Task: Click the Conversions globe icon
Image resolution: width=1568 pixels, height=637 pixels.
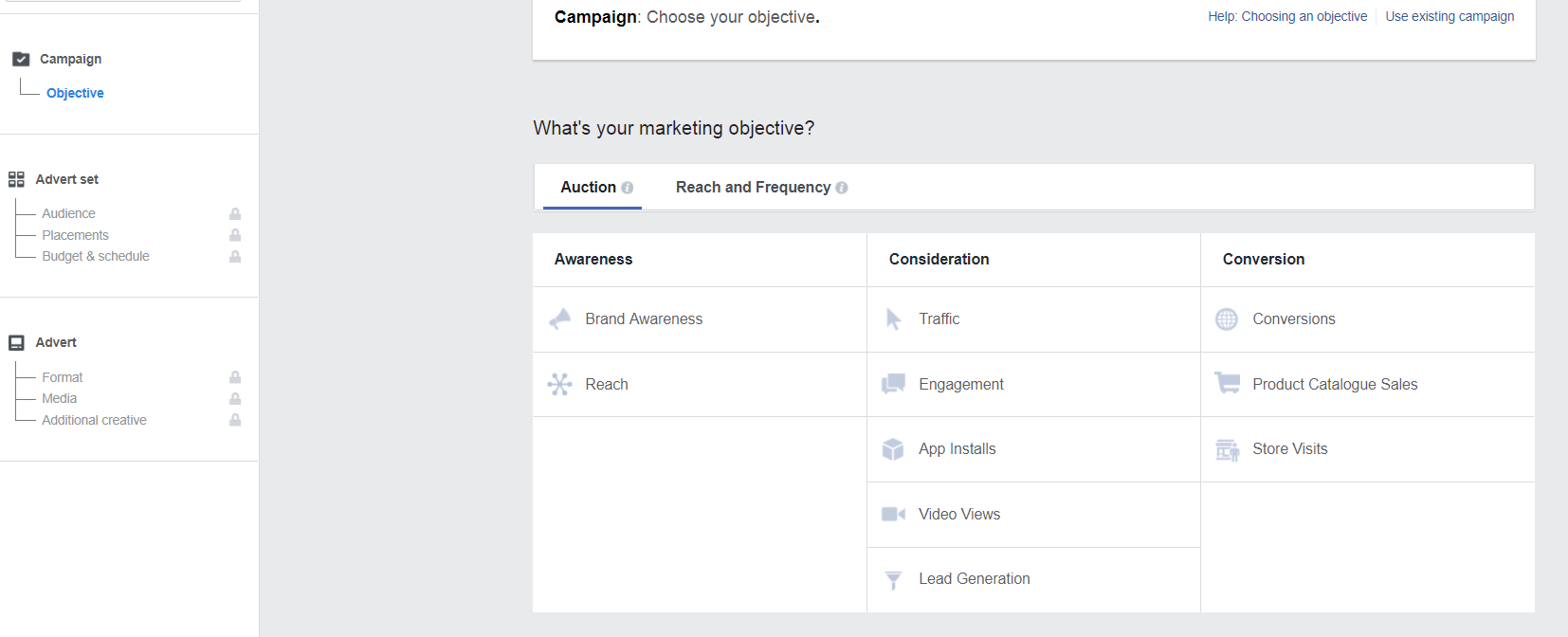Action: pos(1227,319)
